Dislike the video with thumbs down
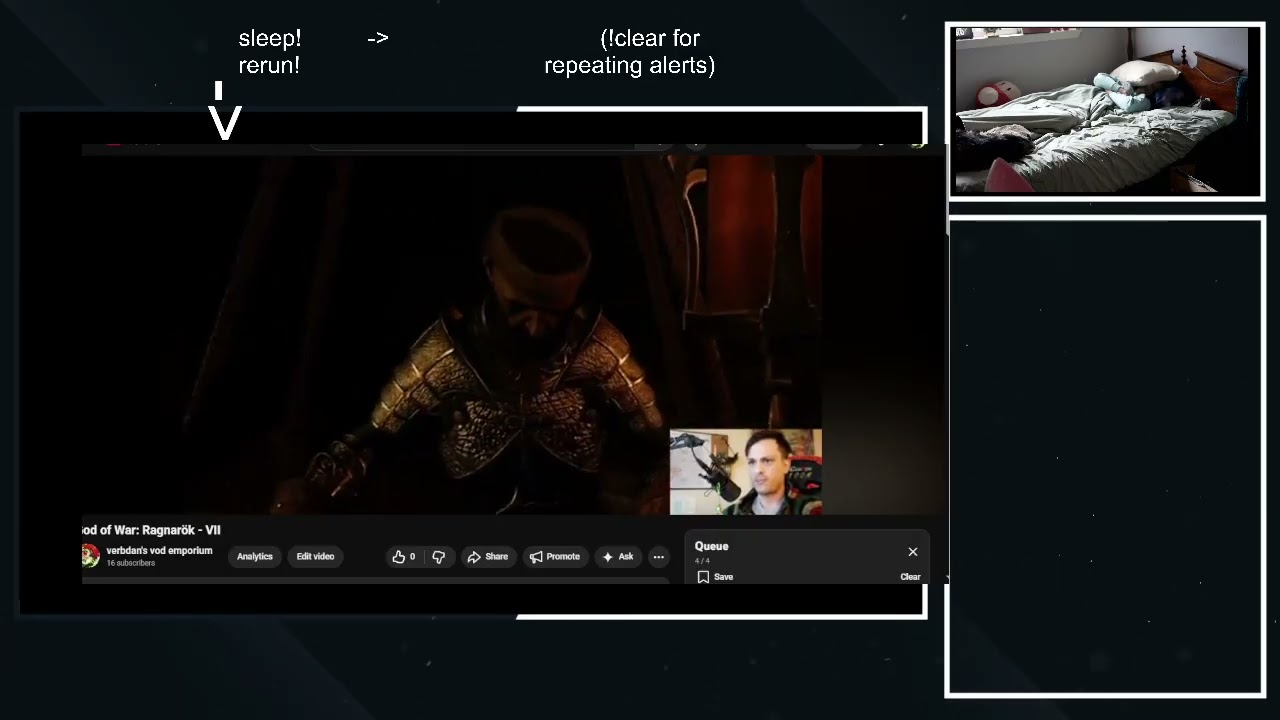The width and height of the screenshot is (1280, 720). point(438,557)
